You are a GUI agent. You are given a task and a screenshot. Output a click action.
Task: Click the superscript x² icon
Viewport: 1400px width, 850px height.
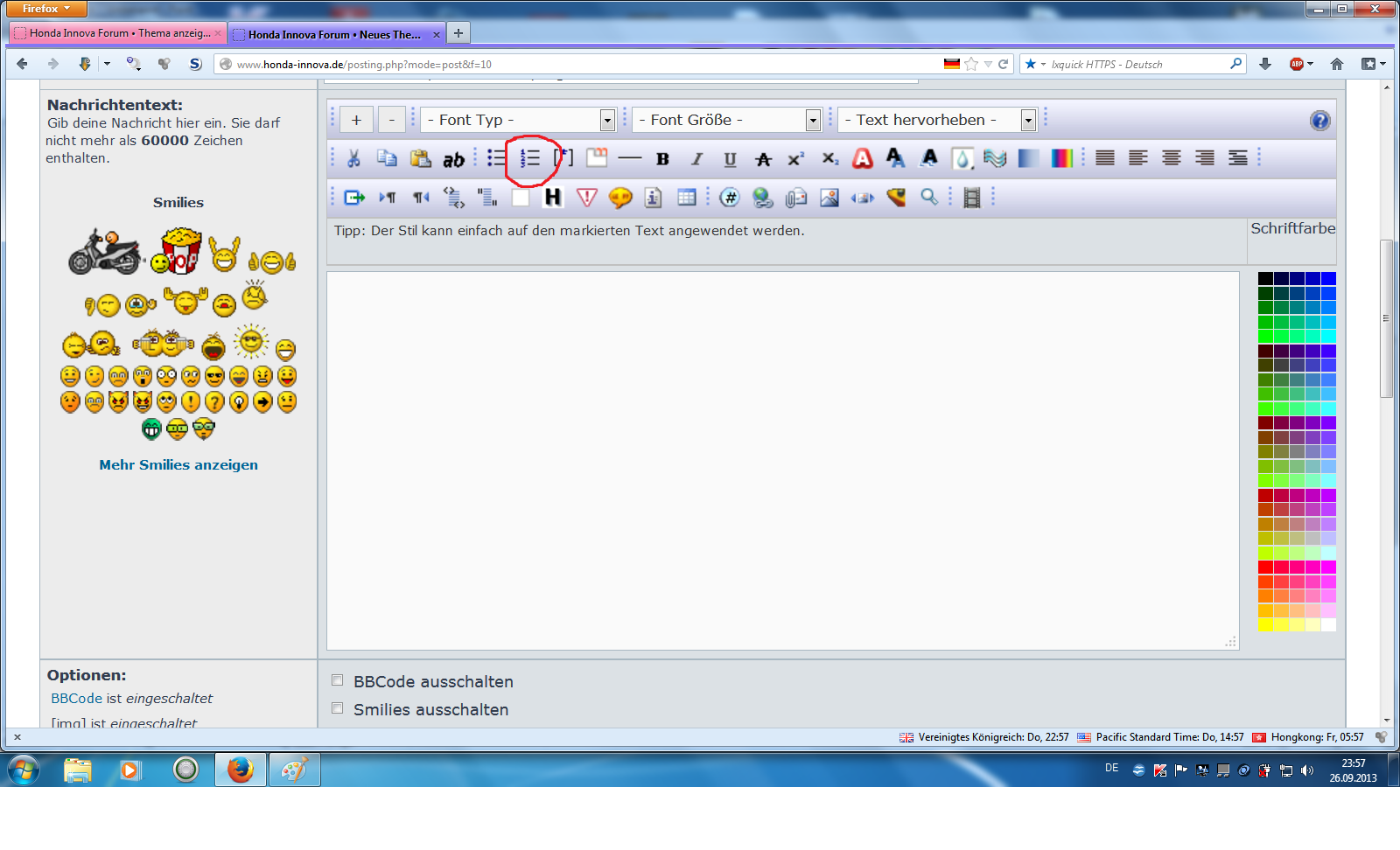tap(795, 159)
